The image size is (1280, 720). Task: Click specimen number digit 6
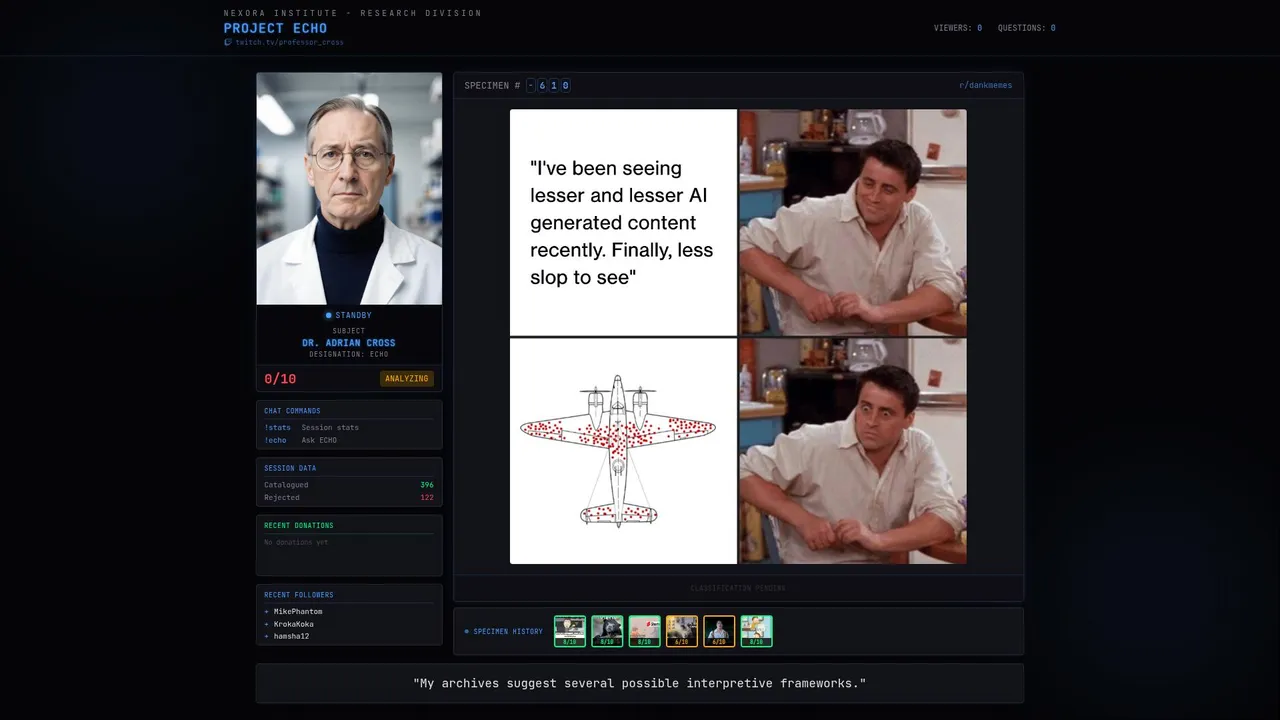click(x=542, y=86)
